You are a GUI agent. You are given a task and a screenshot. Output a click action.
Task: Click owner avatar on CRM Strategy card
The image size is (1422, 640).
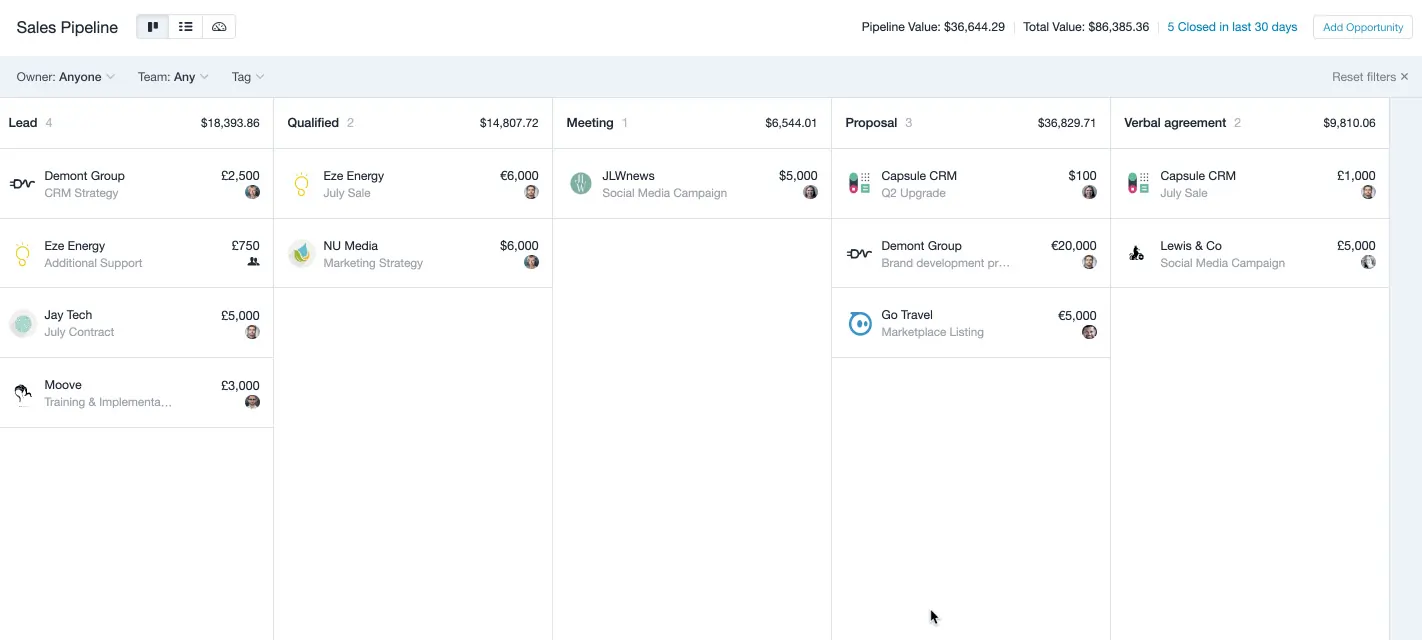tap(252, 192)
